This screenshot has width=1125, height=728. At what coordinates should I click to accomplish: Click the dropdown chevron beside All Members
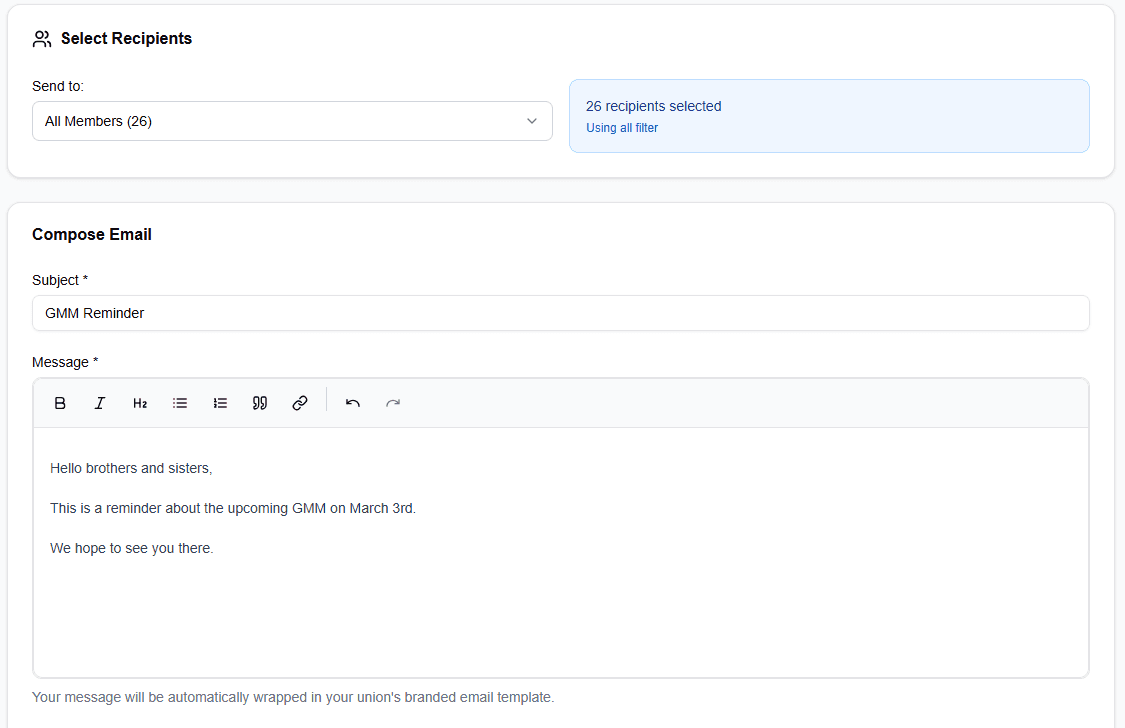[532, 120]
